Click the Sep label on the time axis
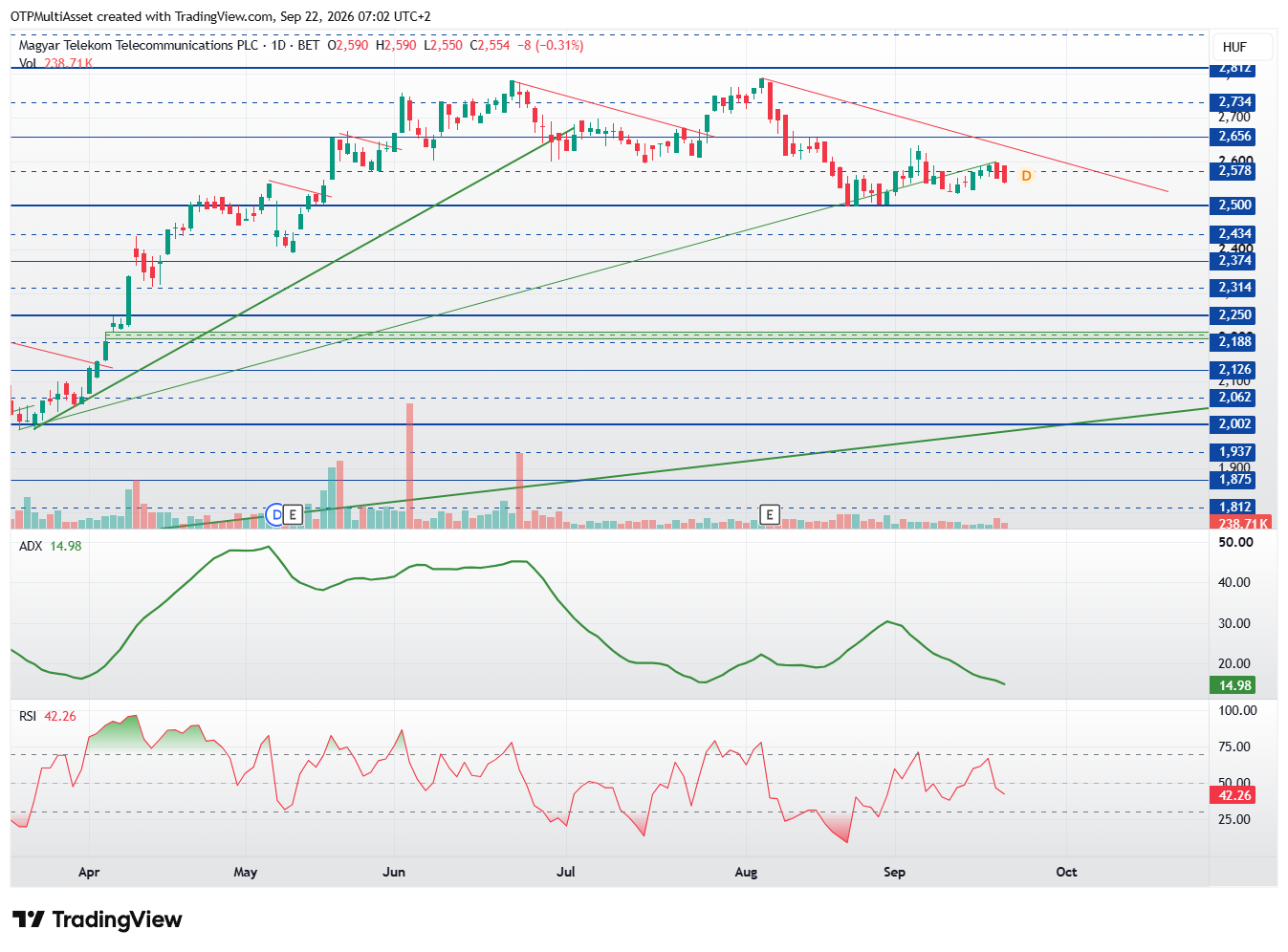Screen dimensions: 1288x952 pyautogui.click(x=894, y=872)
